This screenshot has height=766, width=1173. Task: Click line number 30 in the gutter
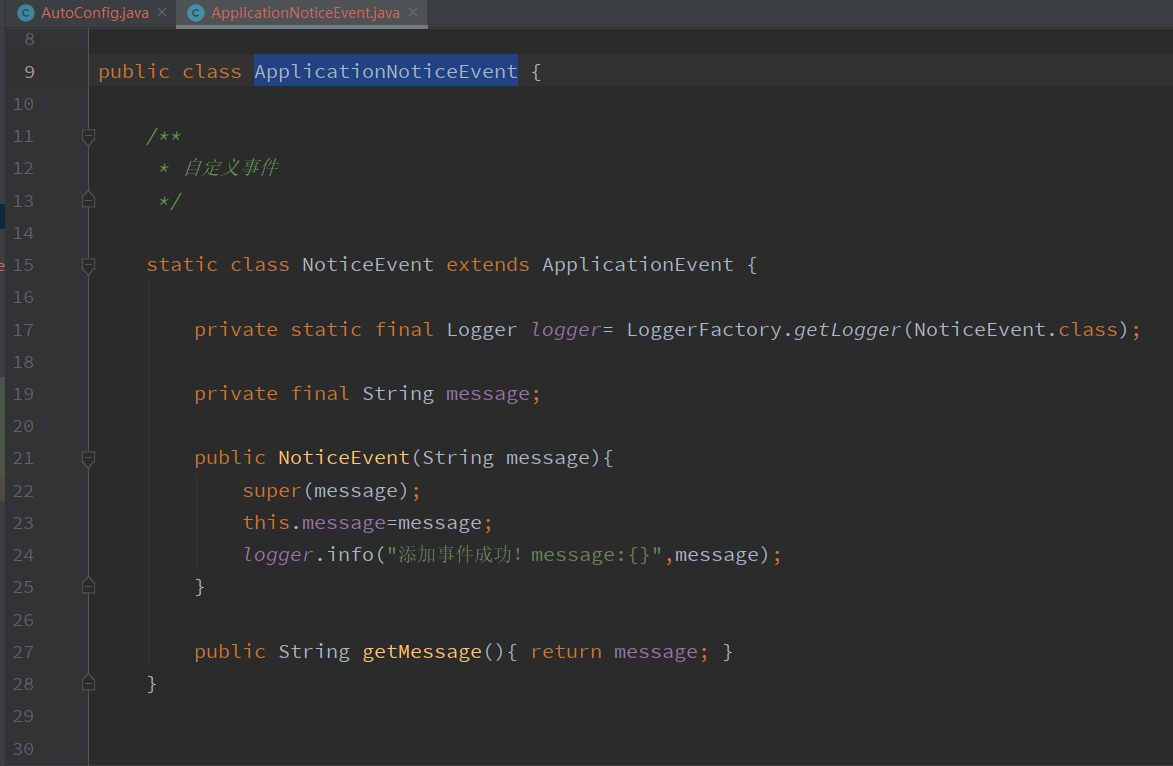(23, 749)
